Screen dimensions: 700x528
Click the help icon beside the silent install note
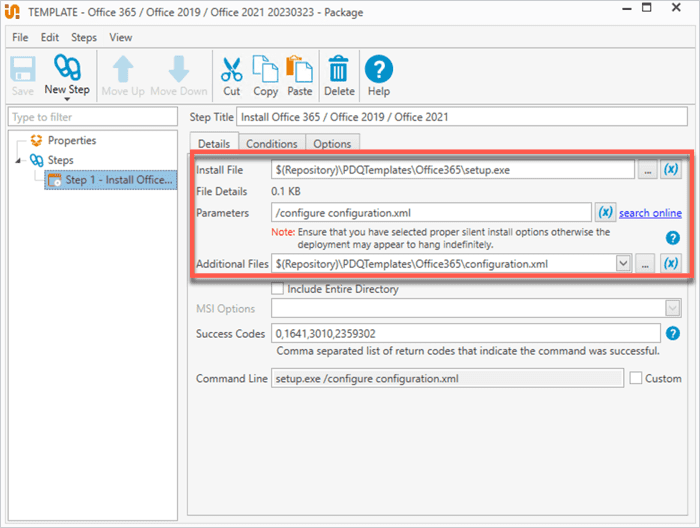click(672, 238)
